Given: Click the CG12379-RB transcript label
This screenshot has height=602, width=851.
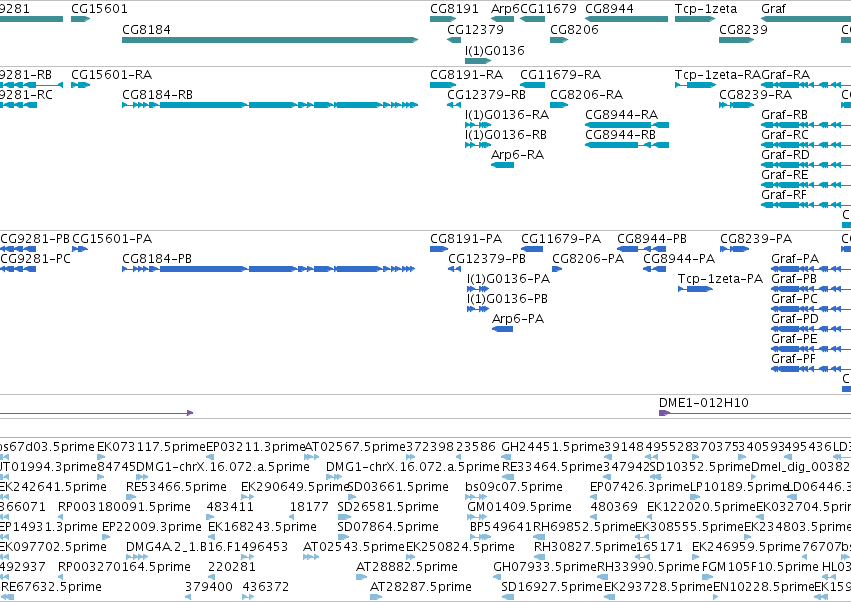Looking at the screenshot, I should click(x=487, y=94).
